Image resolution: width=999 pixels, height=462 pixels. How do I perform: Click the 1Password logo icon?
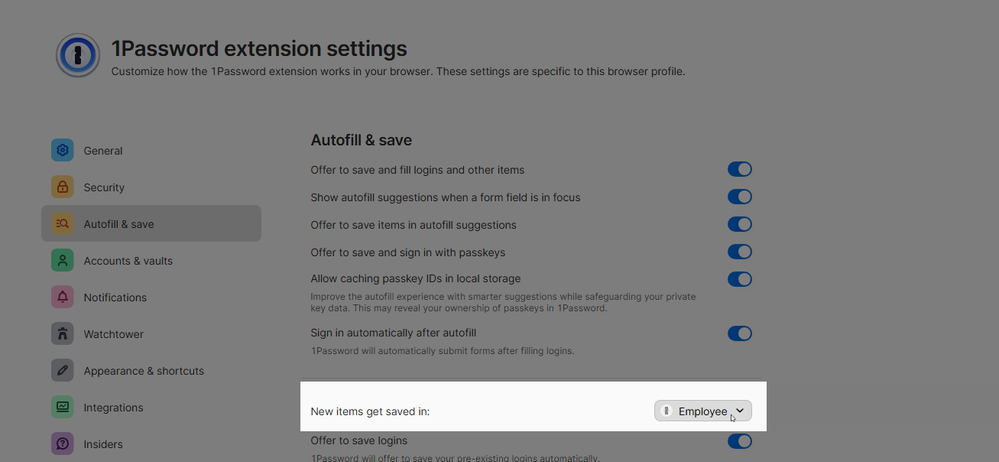coord(78,55)
